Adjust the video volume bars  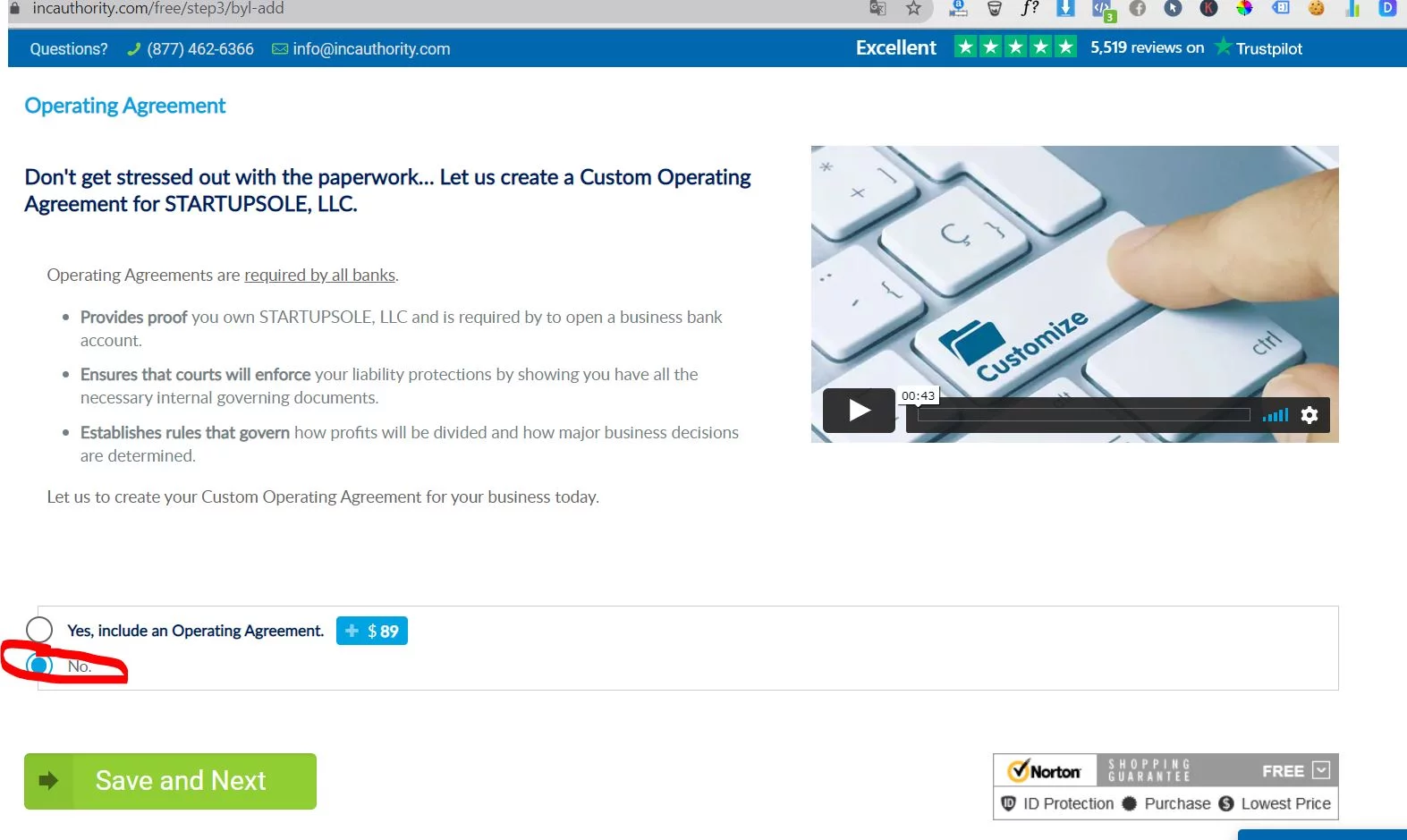point(1276,415)
